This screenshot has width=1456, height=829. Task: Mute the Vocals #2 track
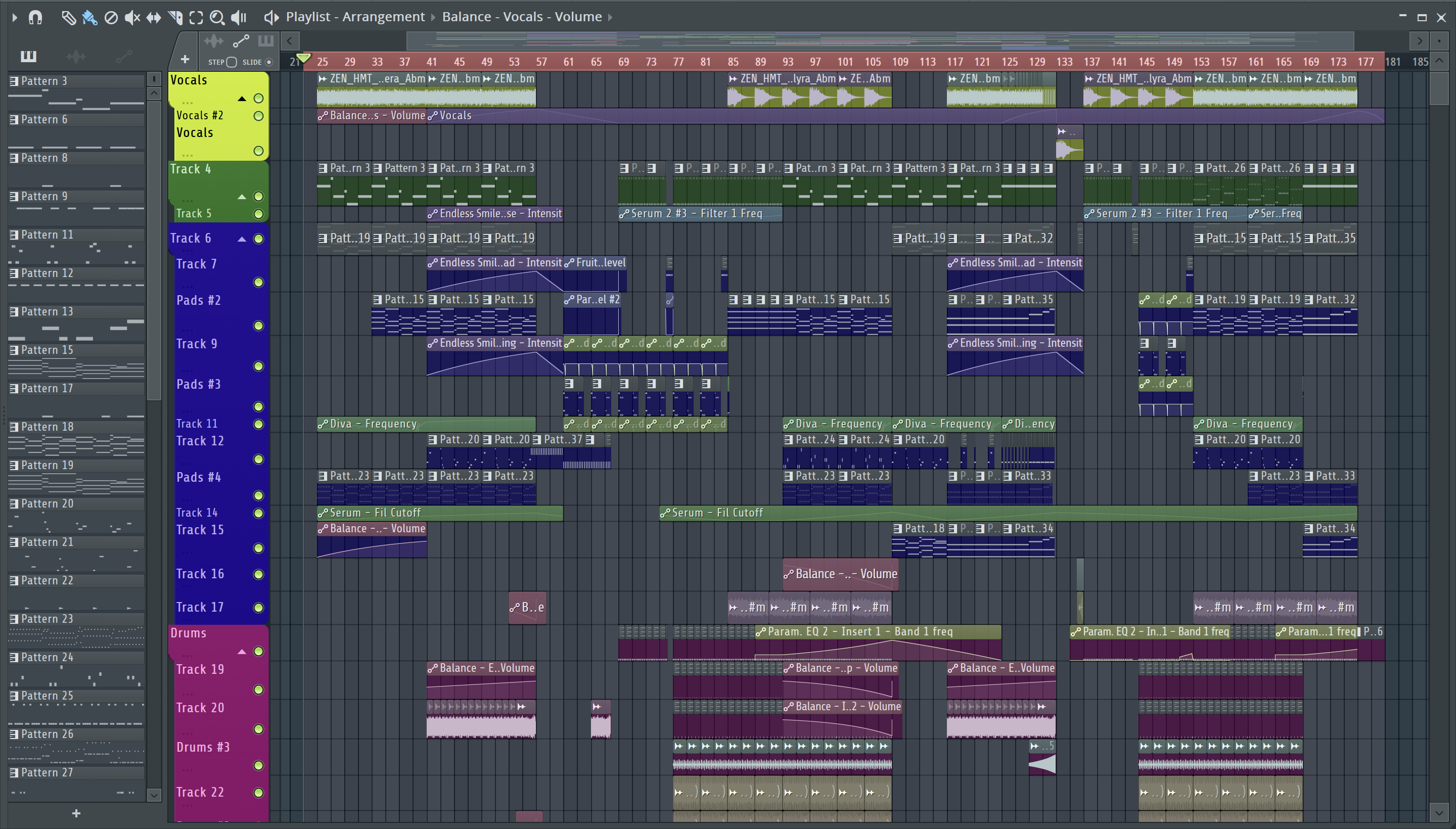[258, 116]
